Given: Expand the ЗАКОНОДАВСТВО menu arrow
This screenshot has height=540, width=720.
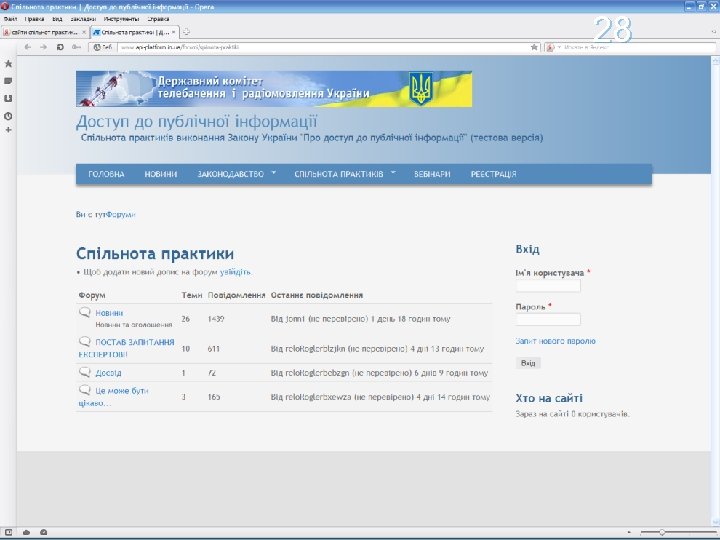Looking at the screenshot, I should tap(274, 173).
